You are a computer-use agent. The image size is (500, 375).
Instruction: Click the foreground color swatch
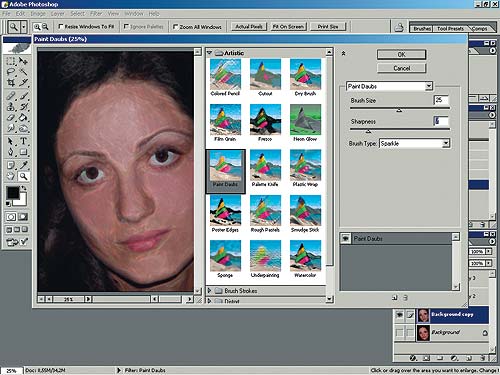13,193
